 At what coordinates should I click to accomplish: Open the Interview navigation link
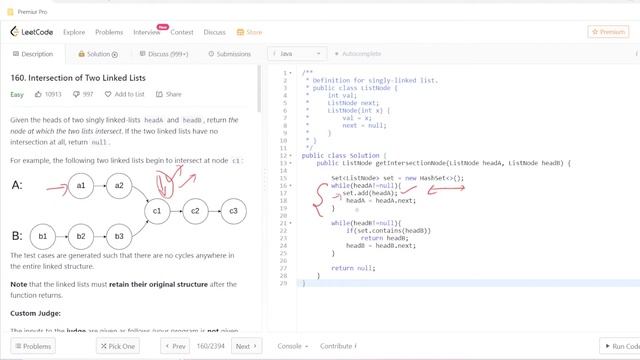tap(147, 32)
